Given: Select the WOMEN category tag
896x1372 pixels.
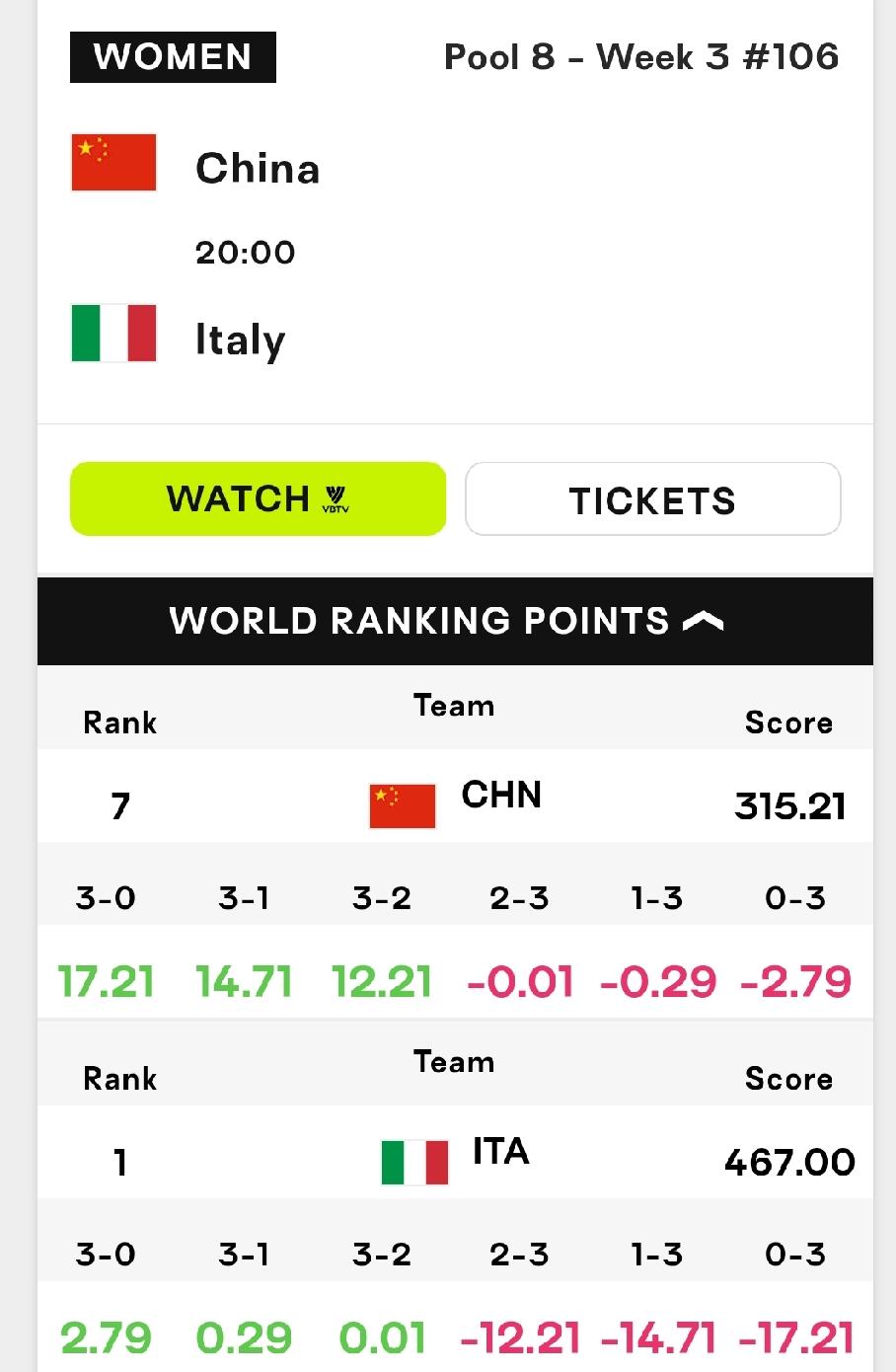Looking at the screenshot, I should [173, 57].
